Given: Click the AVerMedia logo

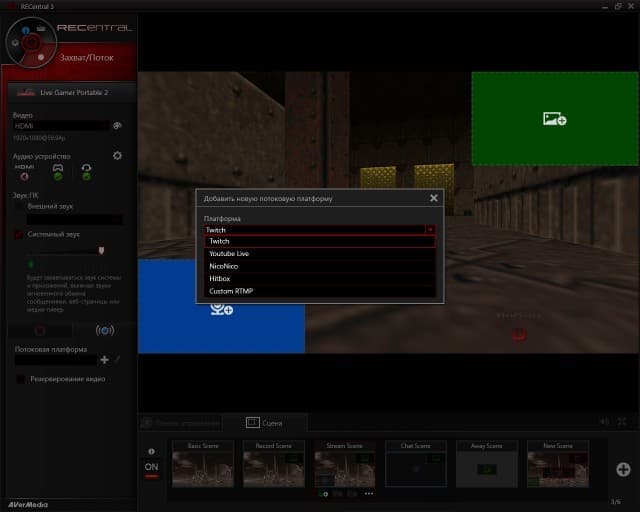Looking at the screenshot, I should click(28, 505).
